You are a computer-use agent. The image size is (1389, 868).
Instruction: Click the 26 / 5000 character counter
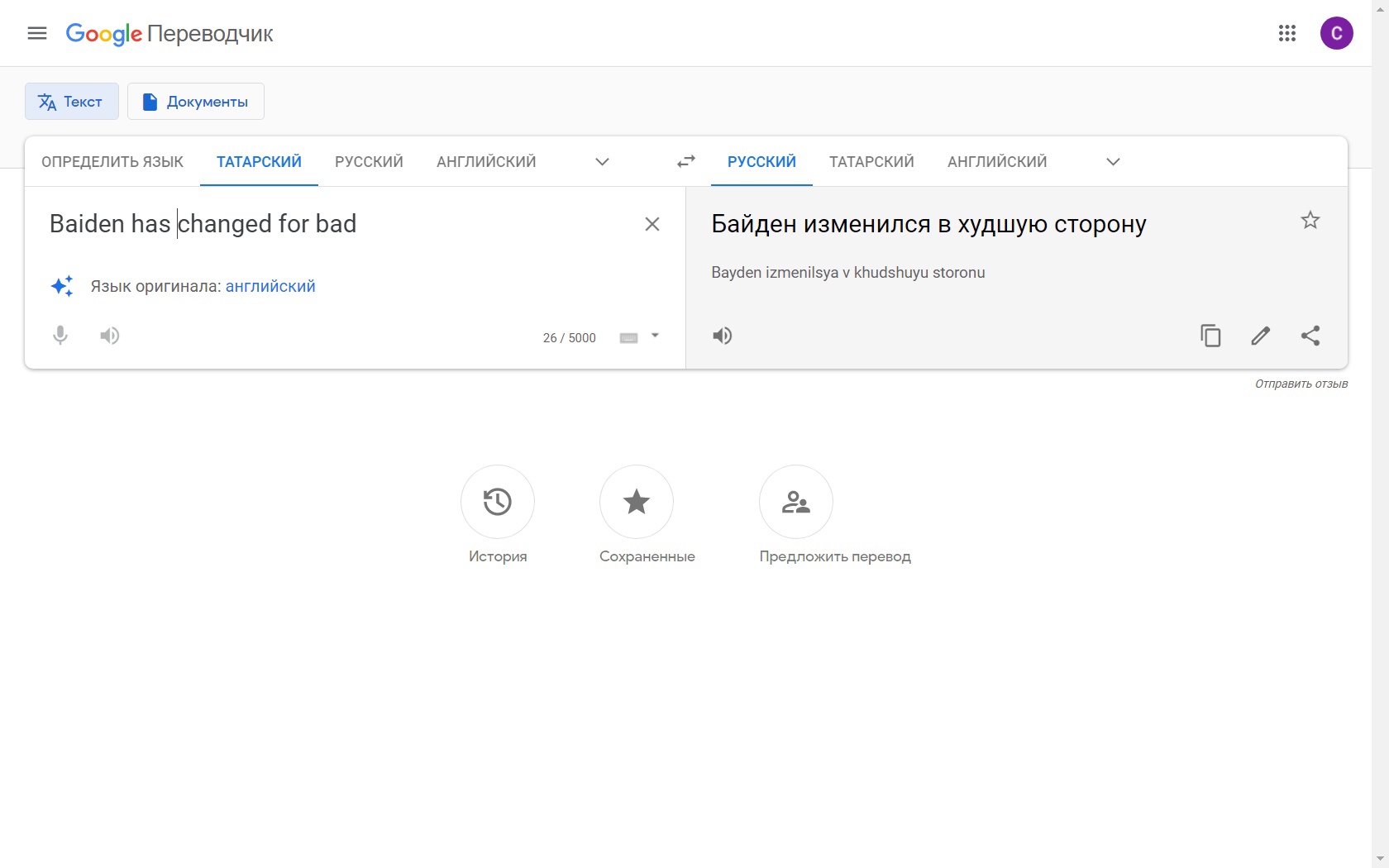[x=570, y=338]
